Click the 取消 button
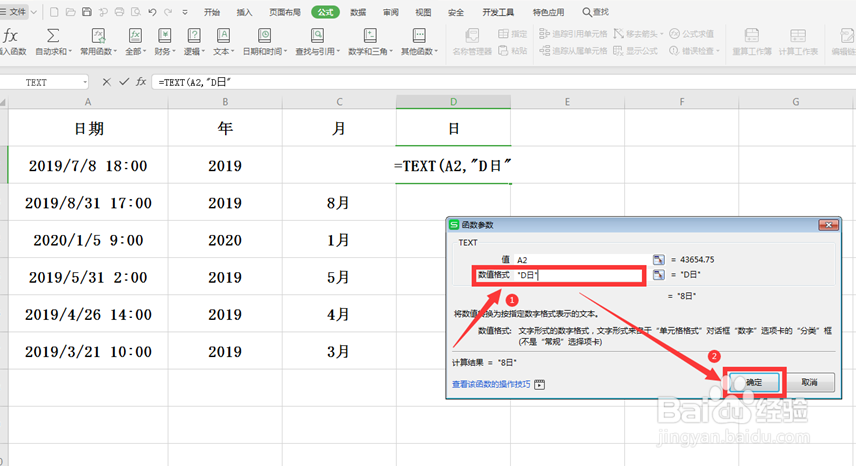This screenshot has height=466, width=856. coord(810,383)
